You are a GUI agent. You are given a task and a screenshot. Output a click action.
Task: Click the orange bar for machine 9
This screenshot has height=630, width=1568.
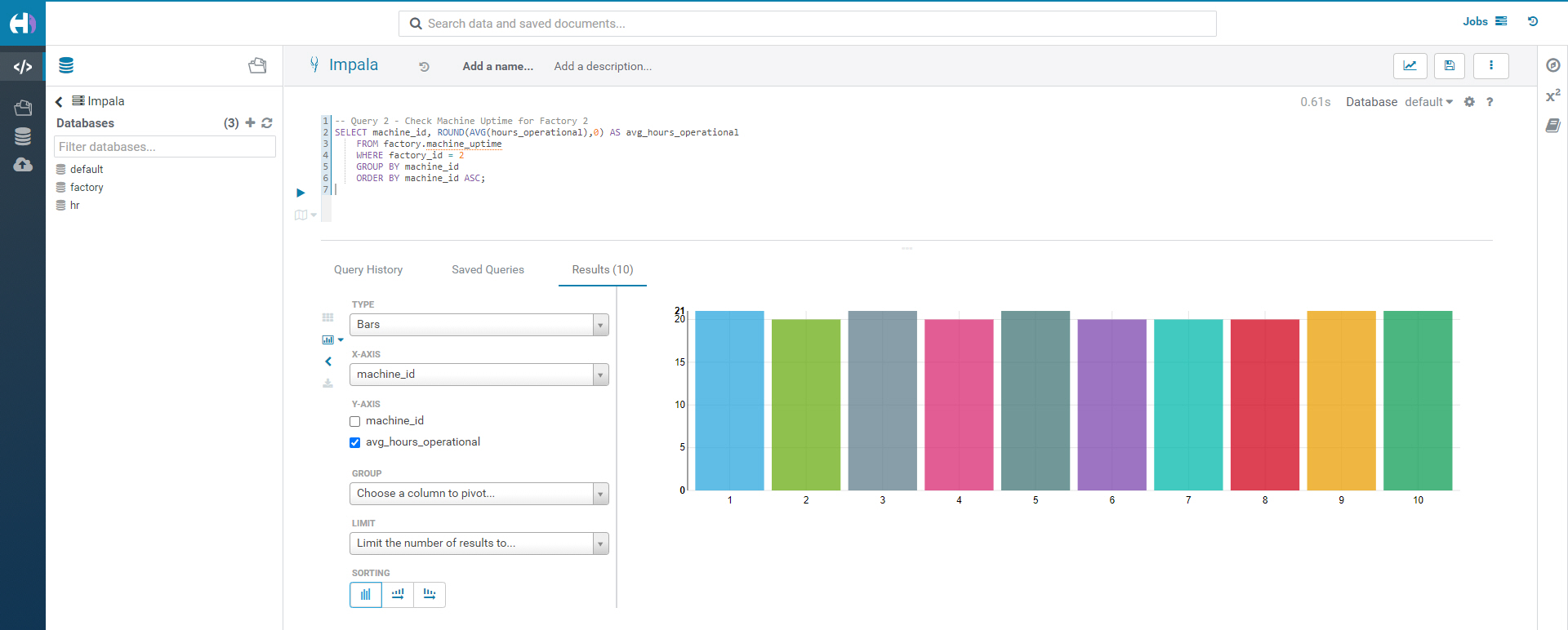tap(1341, 401)
